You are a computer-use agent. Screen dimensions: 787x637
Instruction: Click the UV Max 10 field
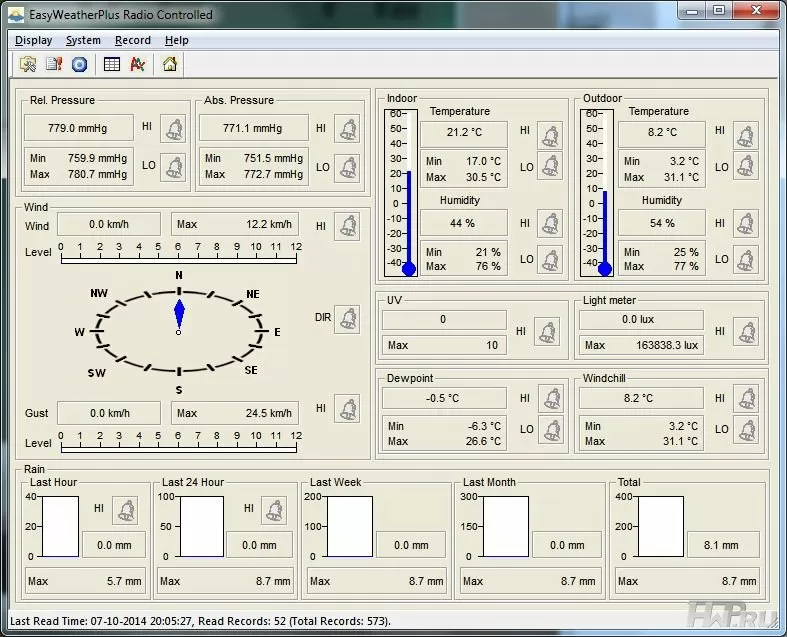pyautogui.click(x=444, y=345)
